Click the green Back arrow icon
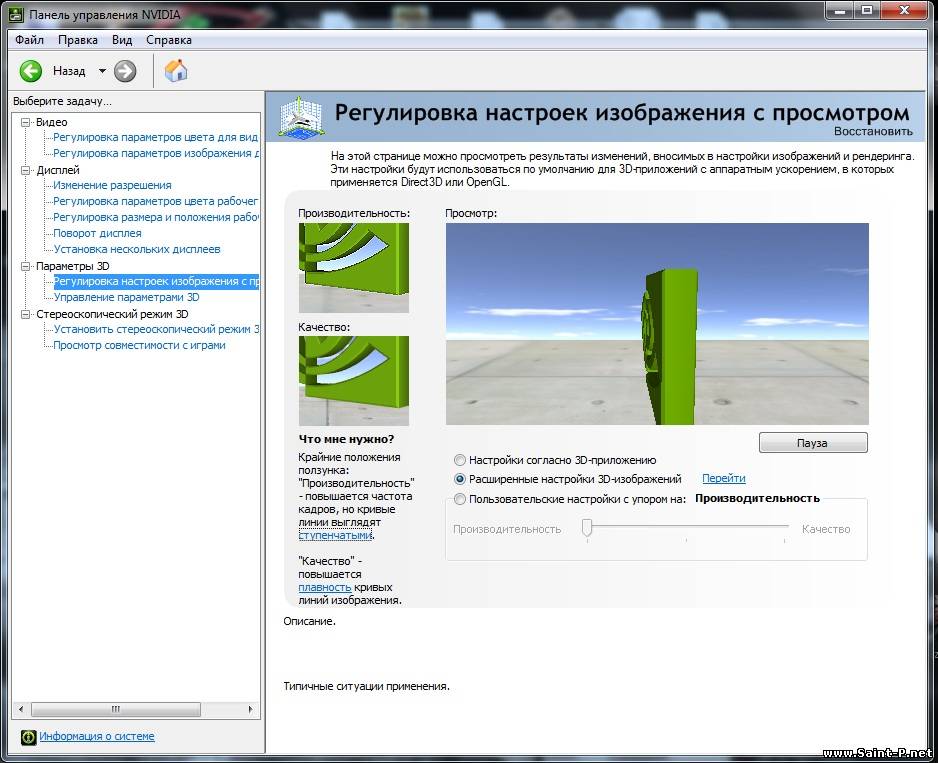 click(x=31, y=71)
